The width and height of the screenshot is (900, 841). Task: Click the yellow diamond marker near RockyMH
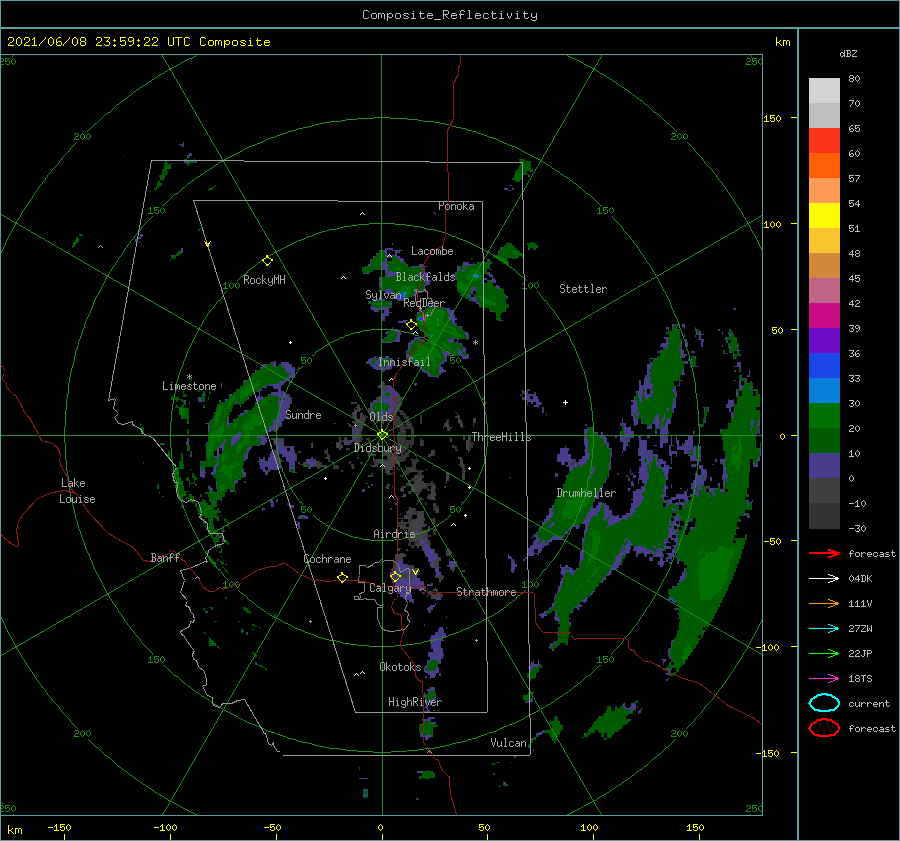[x=267, y=261]
